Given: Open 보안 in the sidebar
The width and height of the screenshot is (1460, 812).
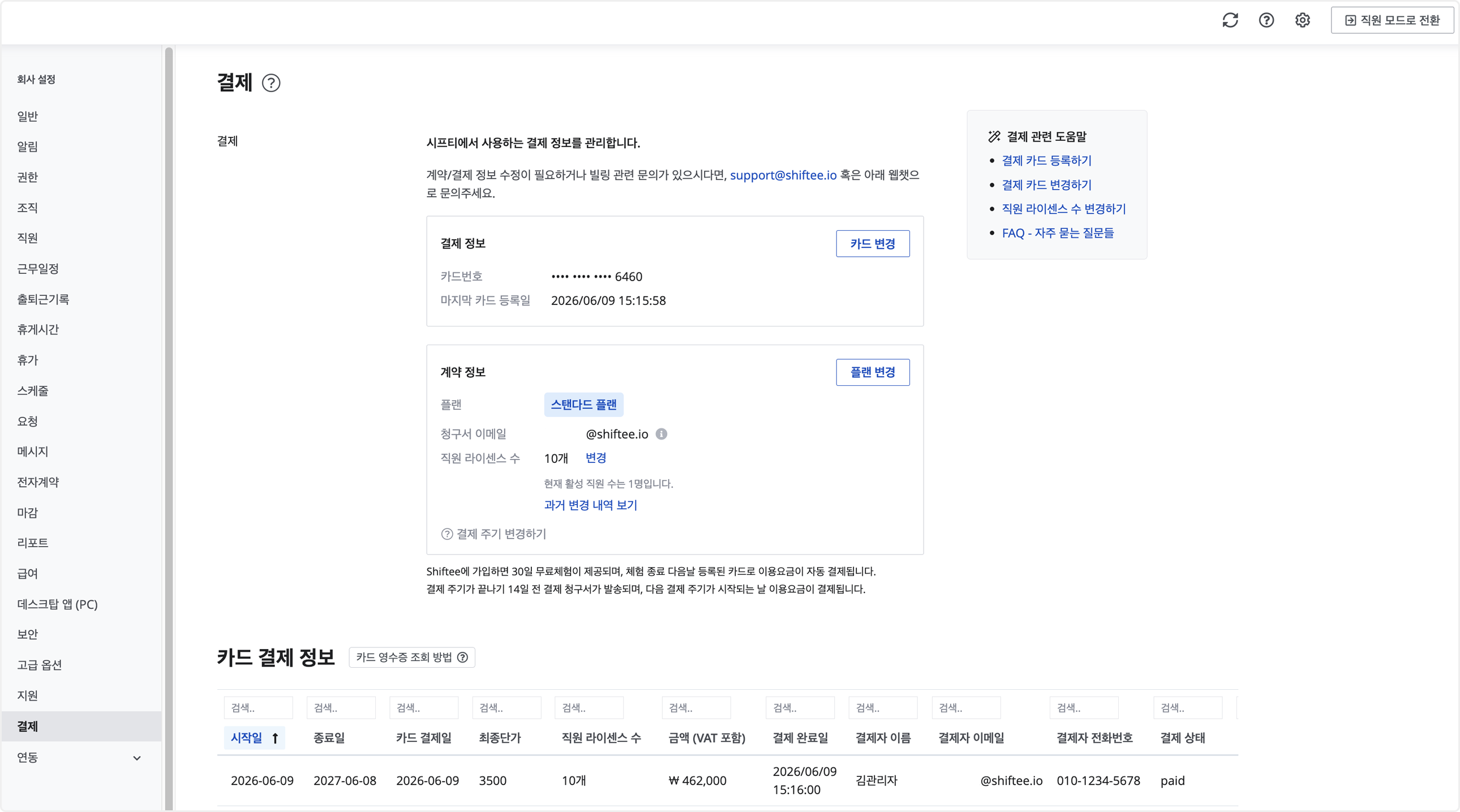Looking at the screenshot, I should pyautogui.click(x=28, y=635).
